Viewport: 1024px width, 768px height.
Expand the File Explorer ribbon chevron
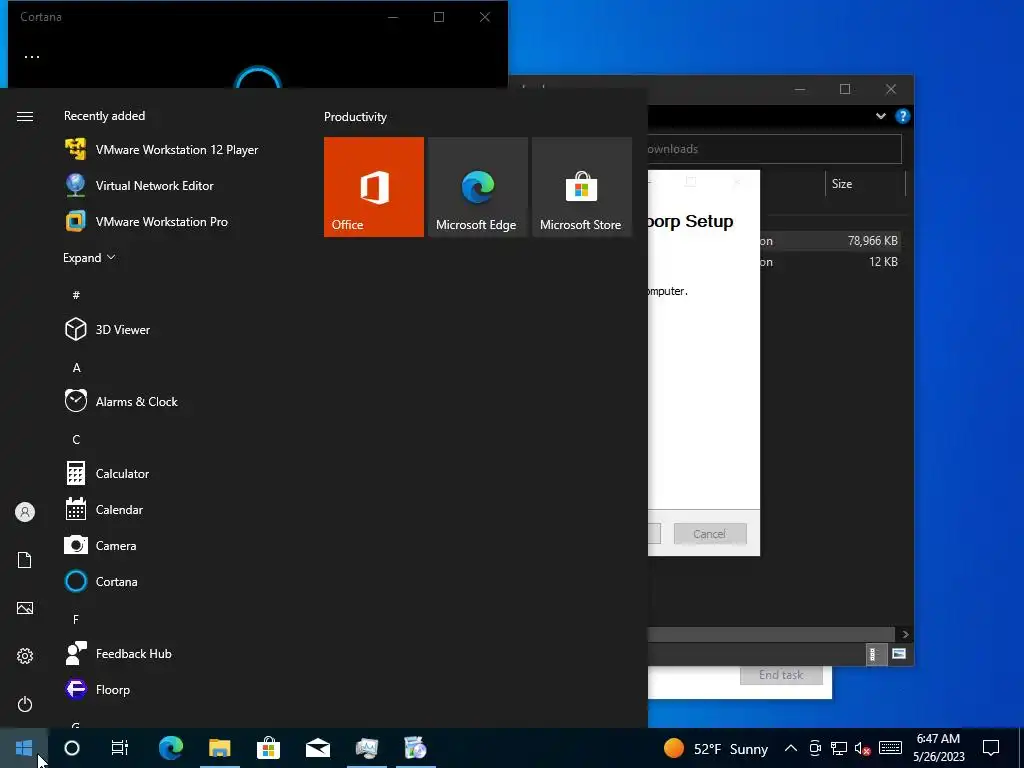pyautogui.click(x=881, y=116)
